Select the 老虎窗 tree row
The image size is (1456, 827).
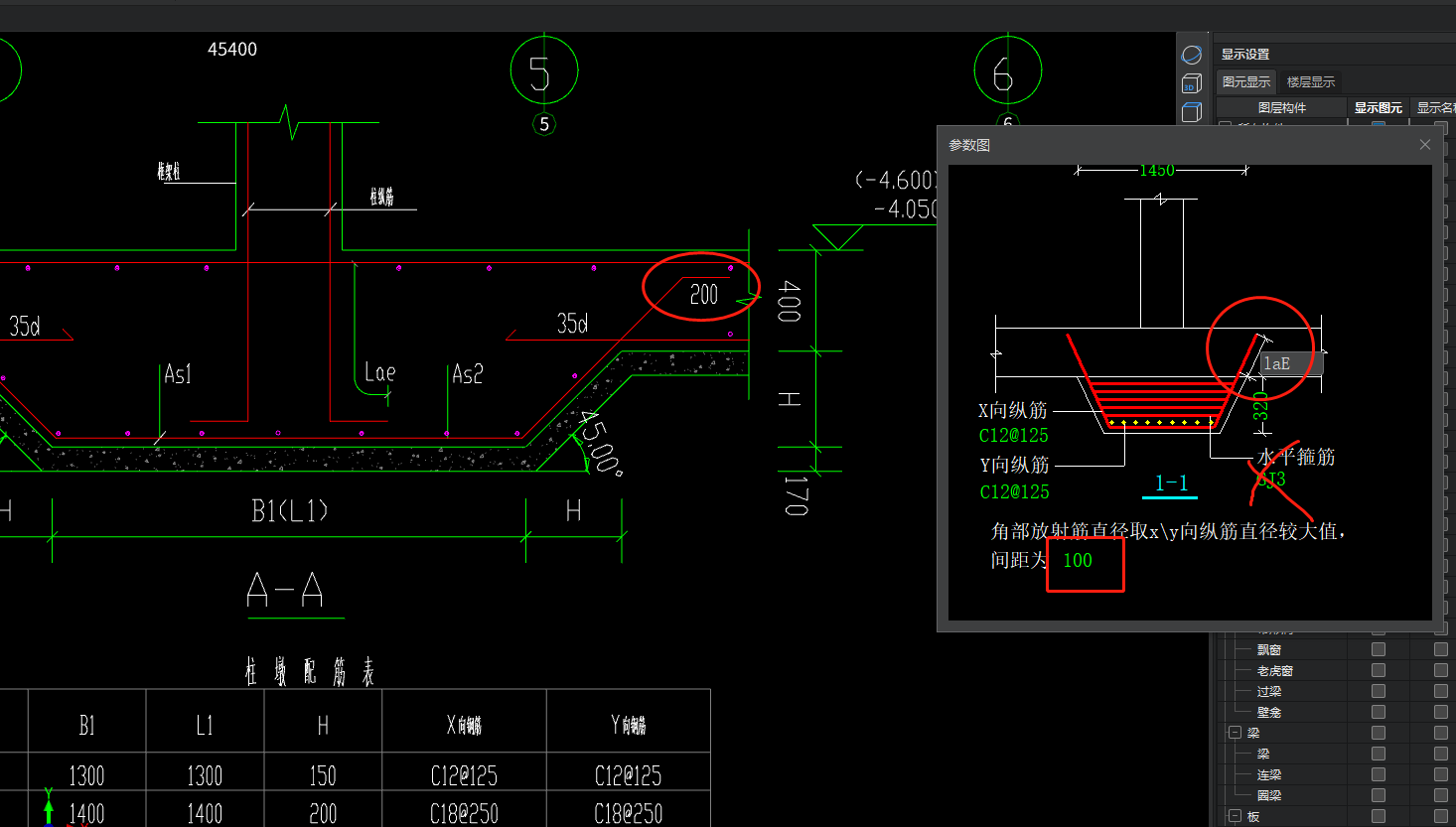click(1275, 670)
